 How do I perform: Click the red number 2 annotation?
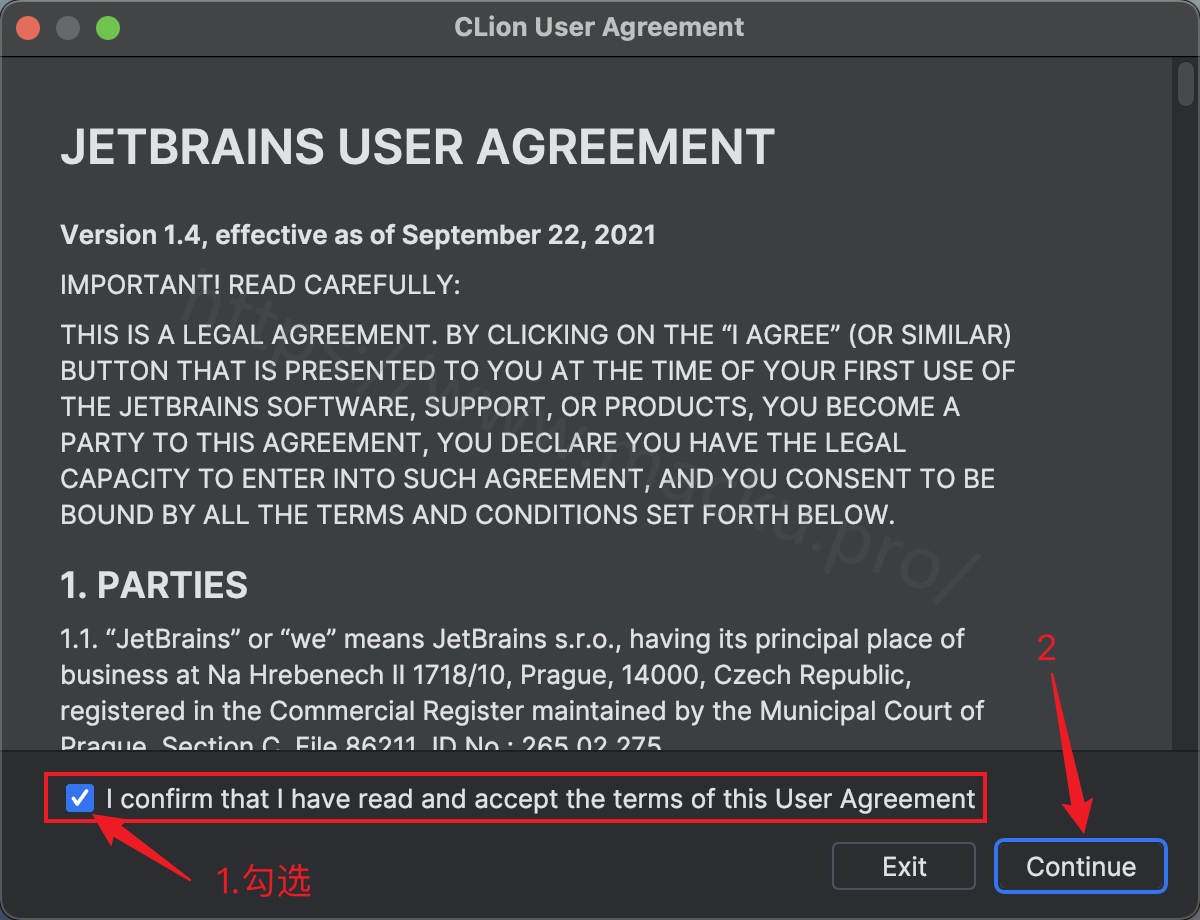[1047, 649]
